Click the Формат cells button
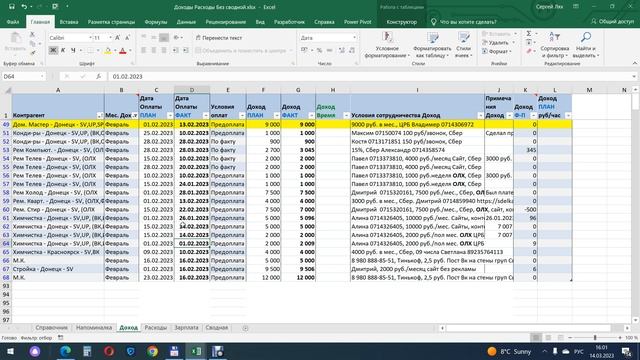The height and width of the screenshot is (360, 640). (496, 51)
